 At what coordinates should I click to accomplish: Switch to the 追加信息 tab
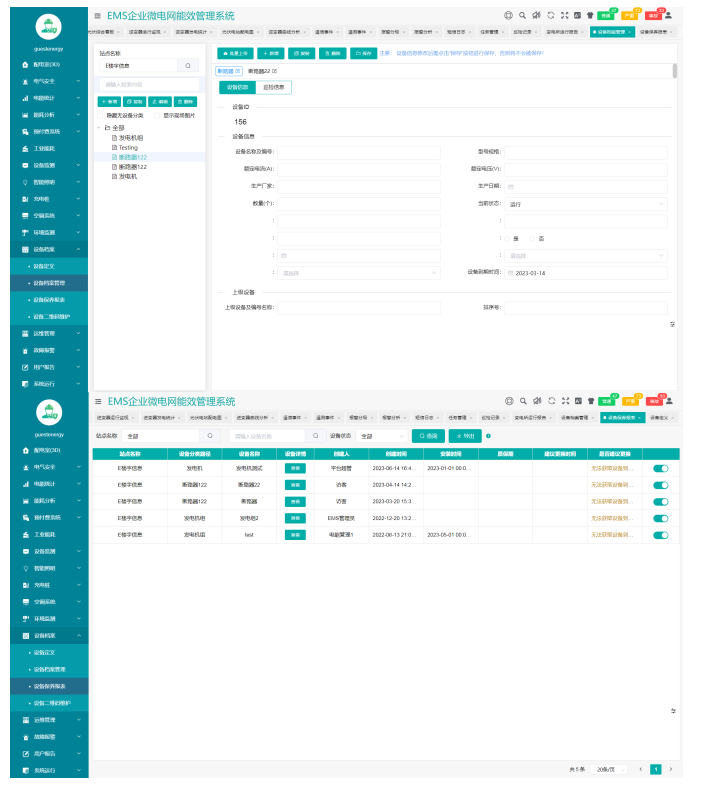point(271,87)
